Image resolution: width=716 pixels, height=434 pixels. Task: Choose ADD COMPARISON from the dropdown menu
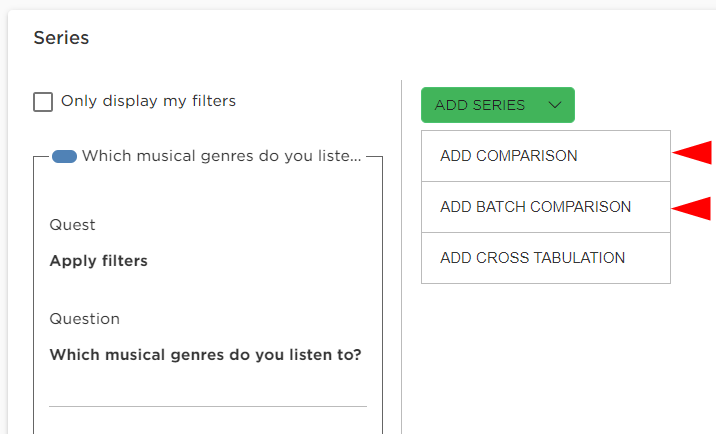pos(546,156)
